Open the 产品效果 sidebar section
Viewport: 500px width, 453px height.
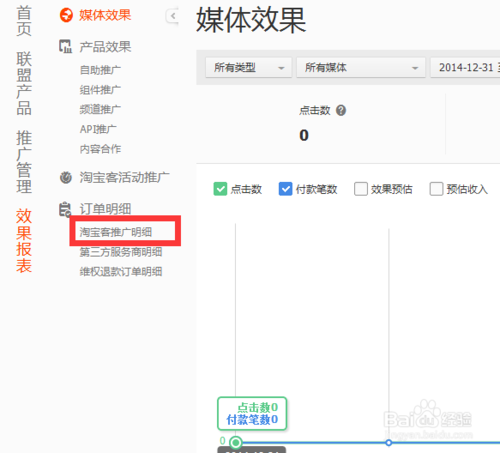click(x=105, y=47)
